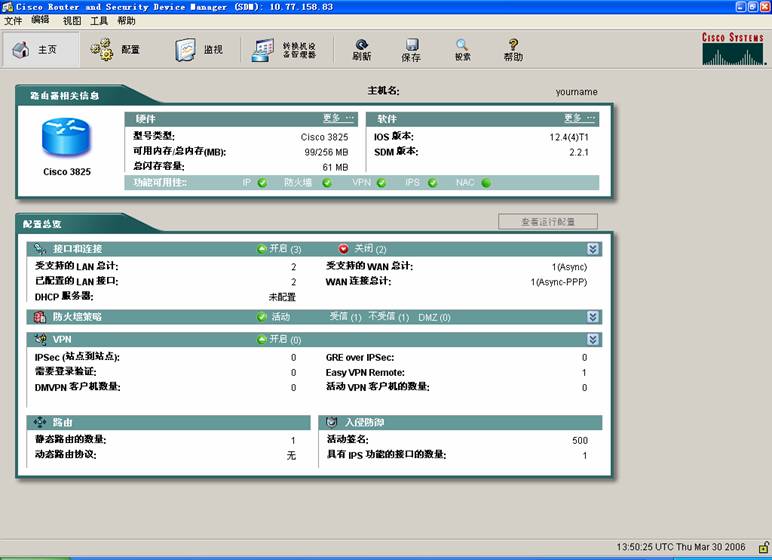The height and width of the screenshot is (560, 772).
Task: Click the WAN total value 1(Async)
Action: (x=569, y=267)
